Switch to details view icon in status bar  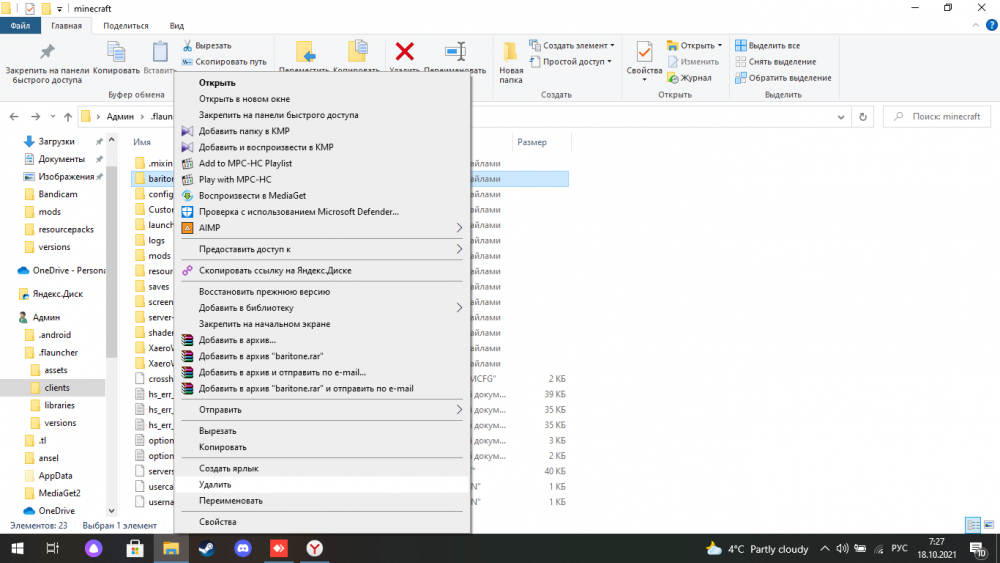pyautogui.click(x=973, y=525)
